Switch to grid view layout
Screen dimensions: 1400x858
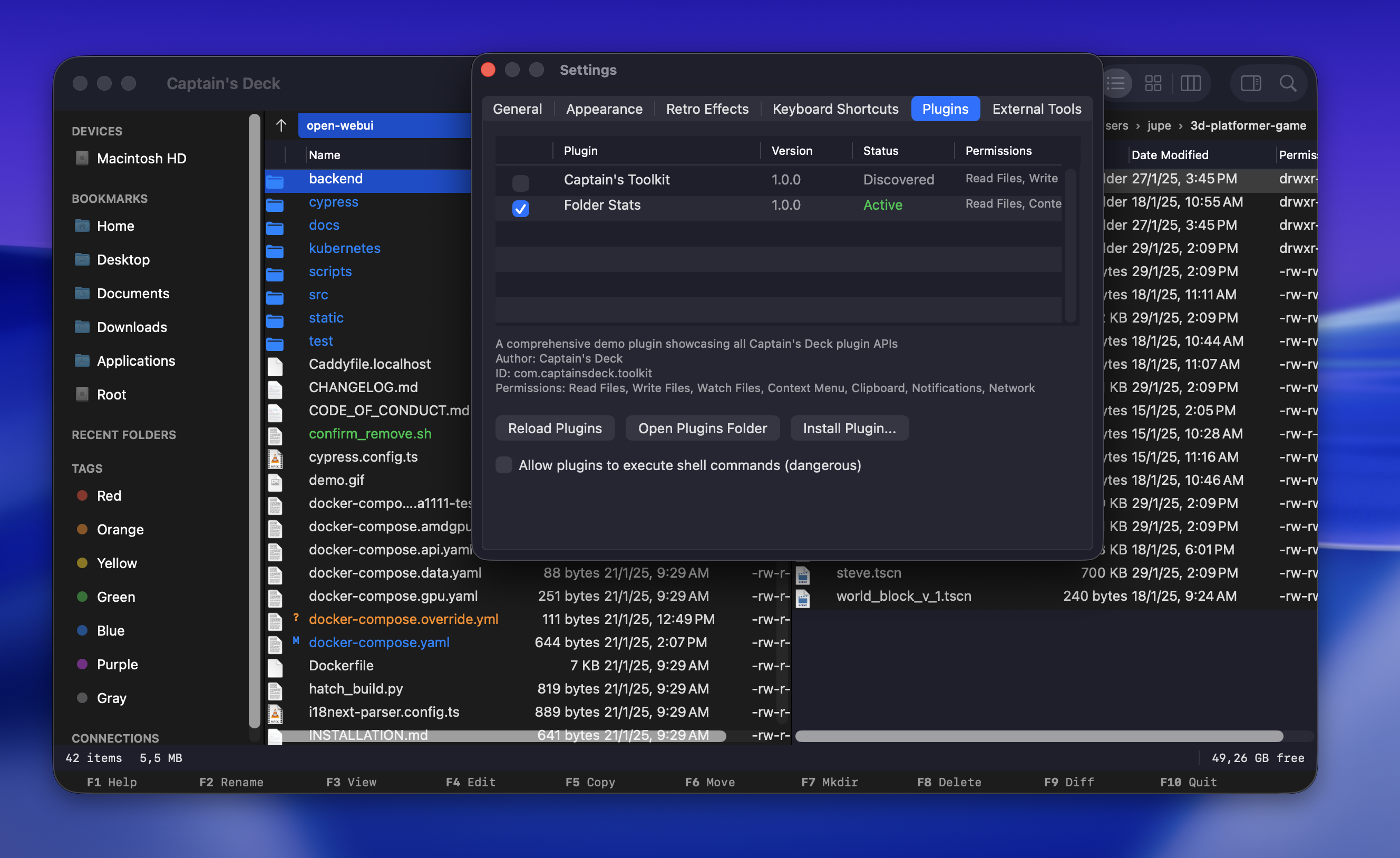(x=1153, y=83)
